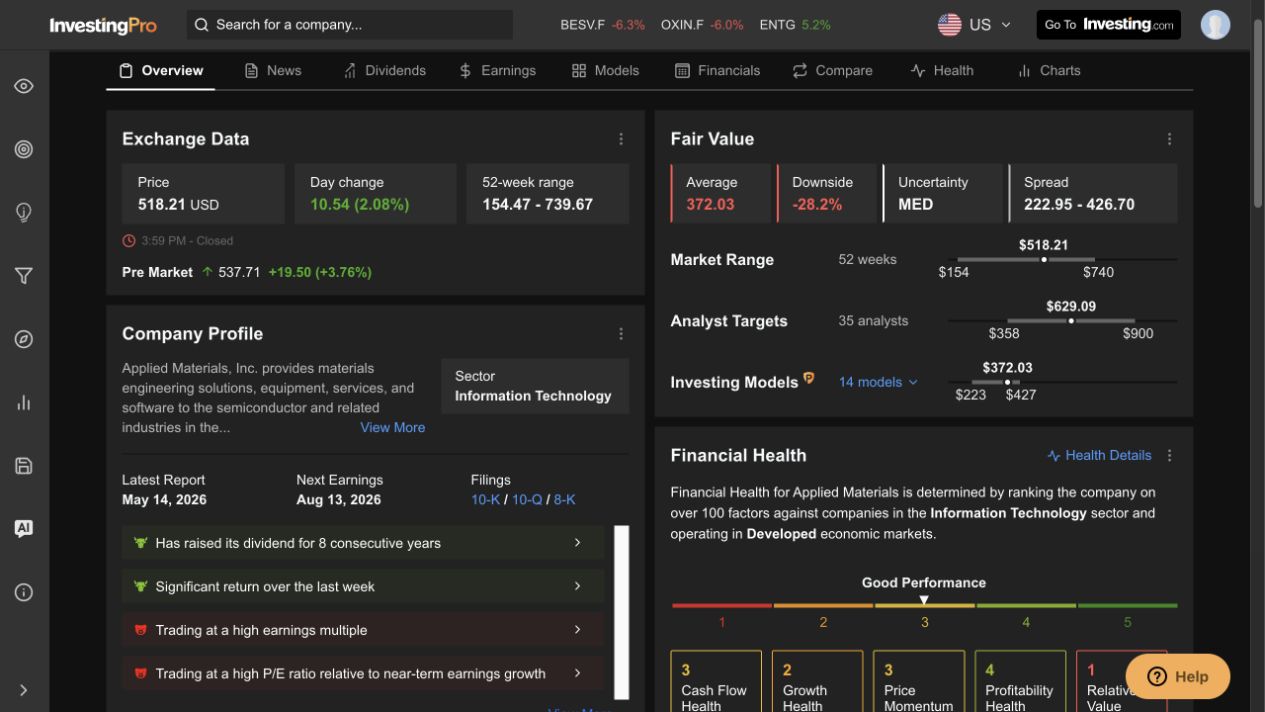Open Exchange Data three-dot menu
1265x712 pixels.
(x=620, y=139)
